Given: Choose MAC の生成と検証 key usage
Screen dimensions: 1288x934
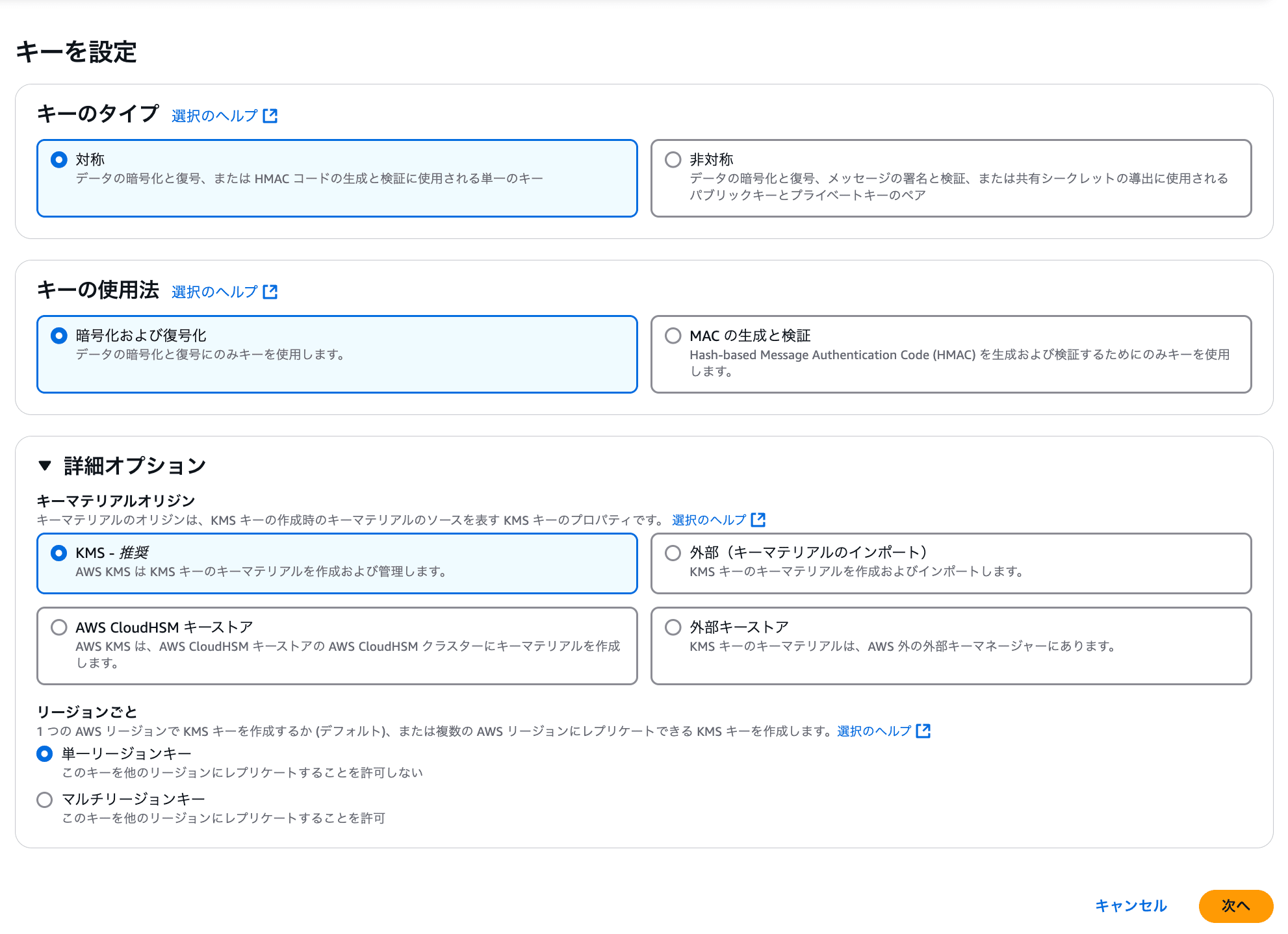Looking at the screenshot, I should 673,336.
